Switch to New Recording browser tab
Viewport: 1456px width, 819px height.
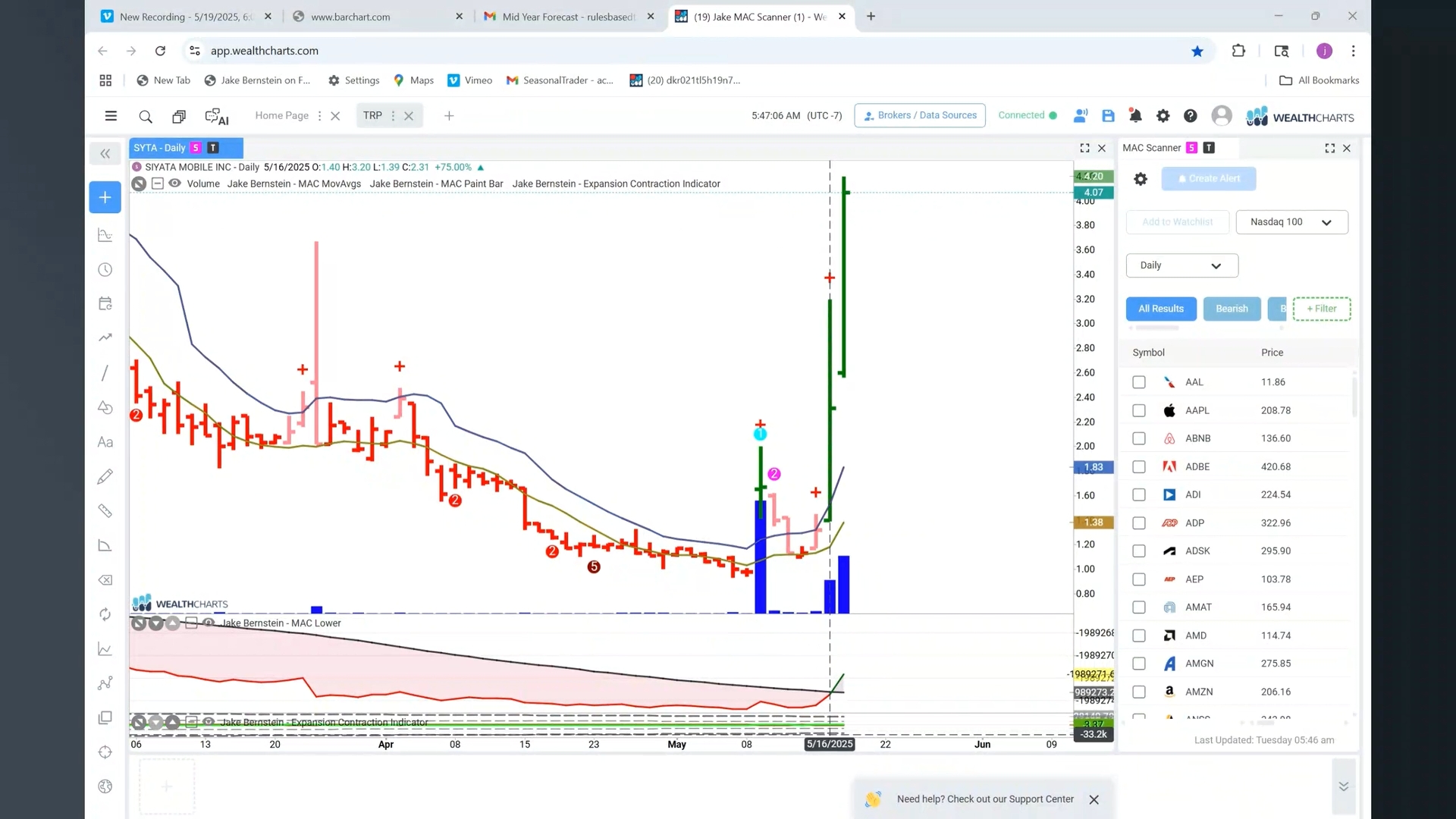click(186, 17)
